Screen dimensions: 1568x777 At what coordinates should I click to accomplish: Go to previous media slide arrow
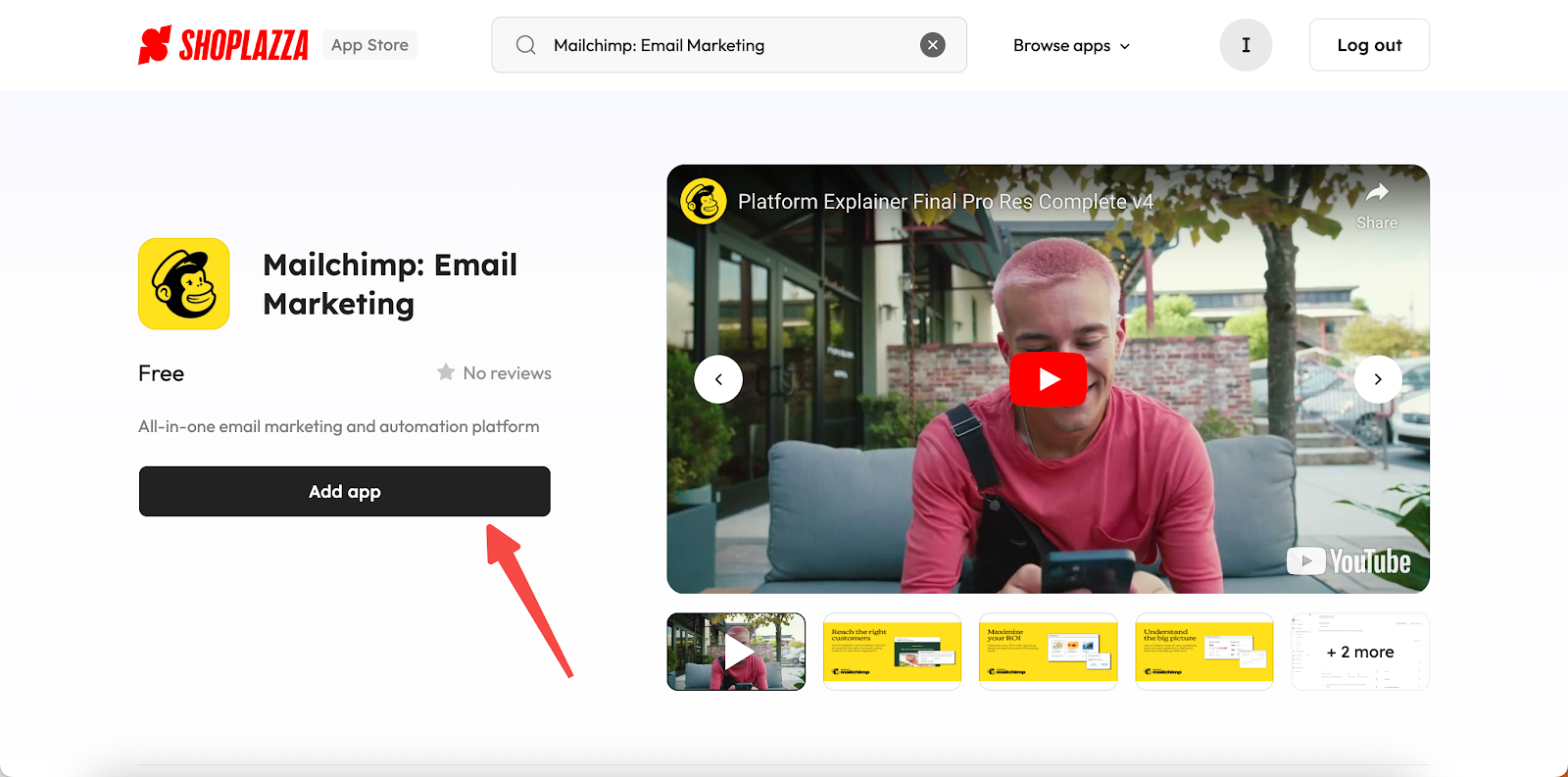(718, 379)
